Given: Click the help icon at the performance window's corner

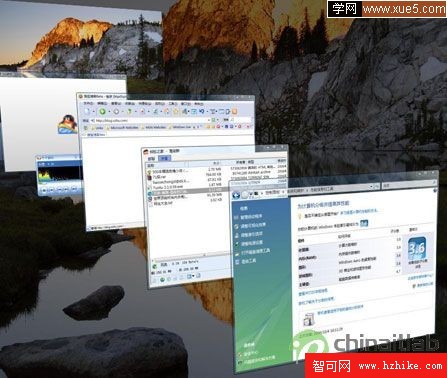Looking at the screenshot, I should point(435,190).
